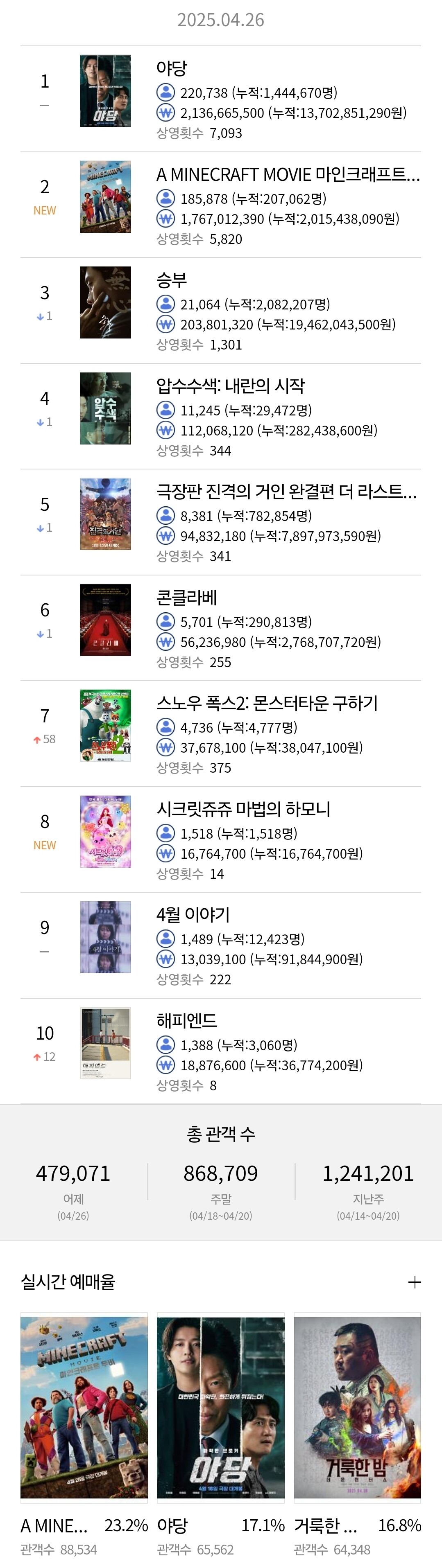Viewport: 442px width, 1568px height.
Task: View the 지난주 total audience 1,241,201 figure
Action: [x=368, y=1173]
